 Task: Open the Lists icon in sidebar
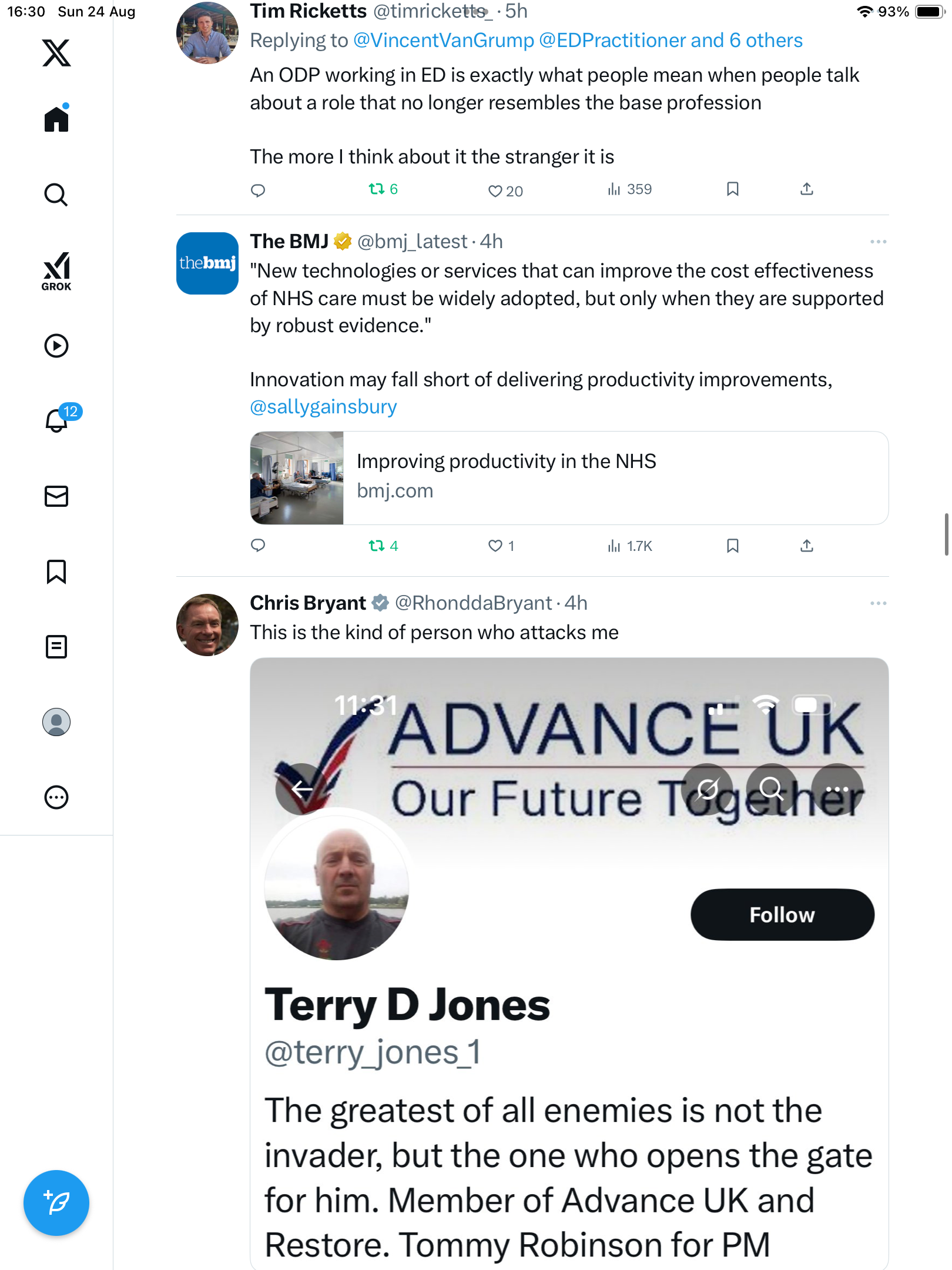click(56, 647)
